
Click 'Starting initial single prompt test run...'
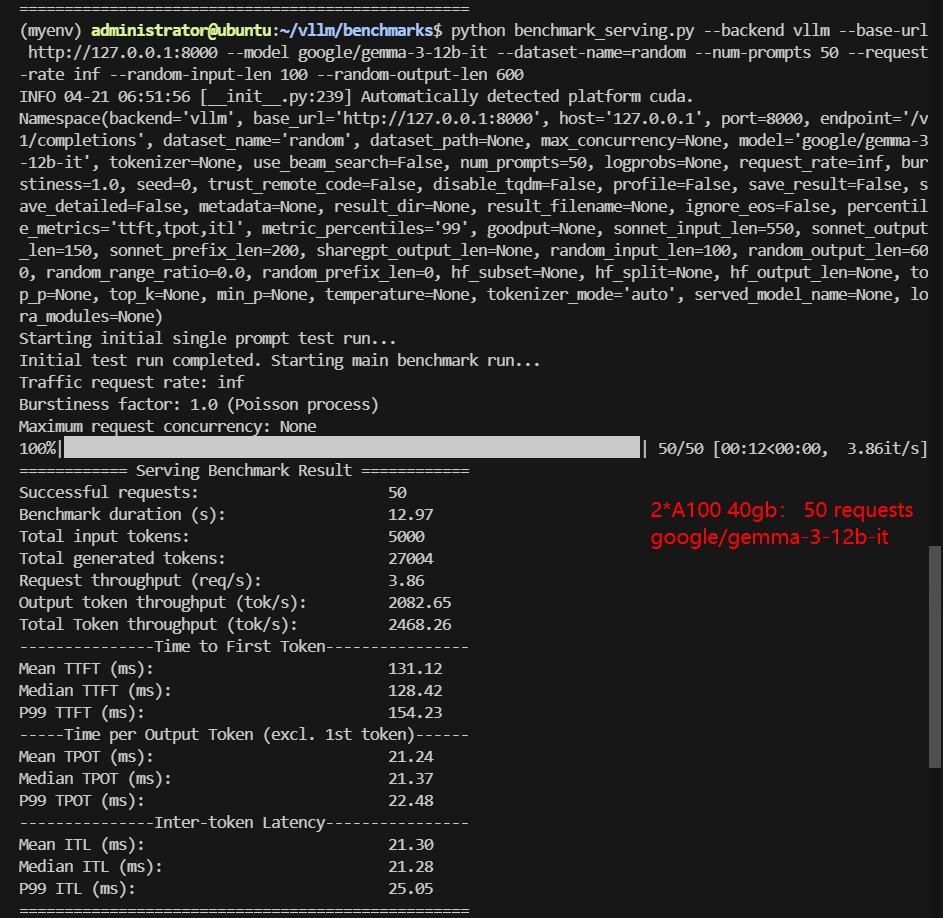(x=207, y=339)
